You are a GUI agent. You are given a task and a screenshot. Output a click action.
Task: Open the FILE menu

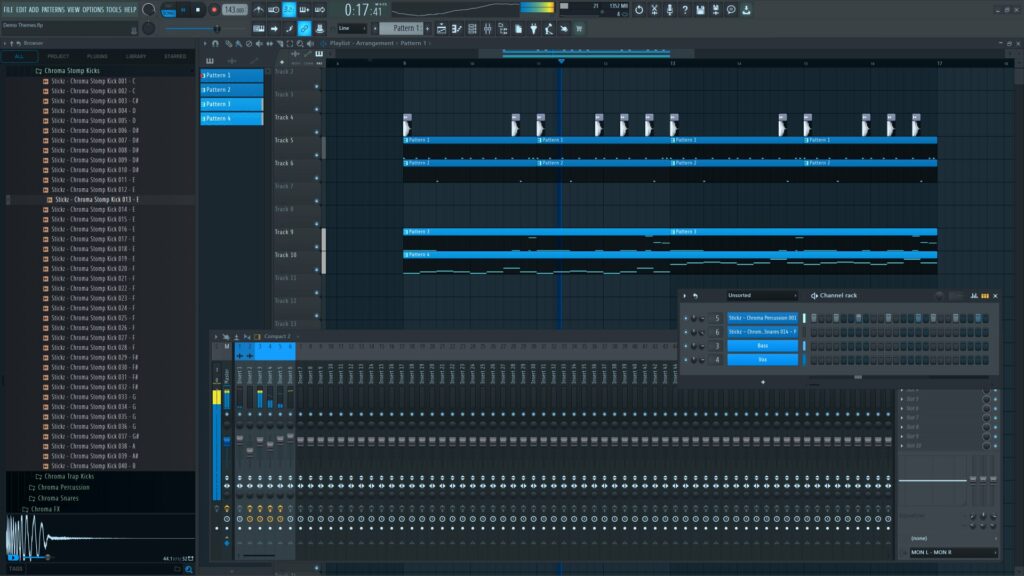[x=8, y=10]
